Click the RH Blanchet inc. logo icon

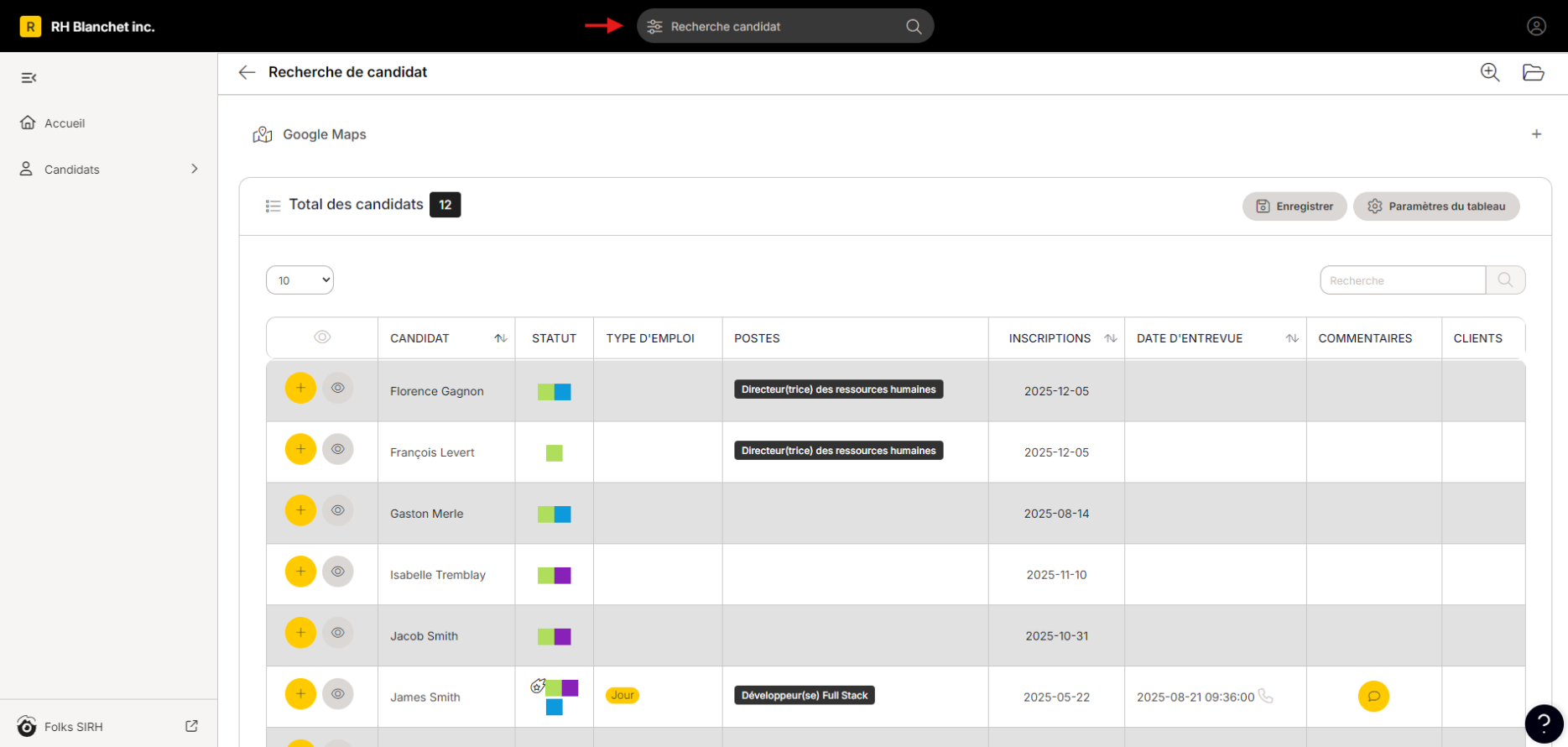pos(30,27)
